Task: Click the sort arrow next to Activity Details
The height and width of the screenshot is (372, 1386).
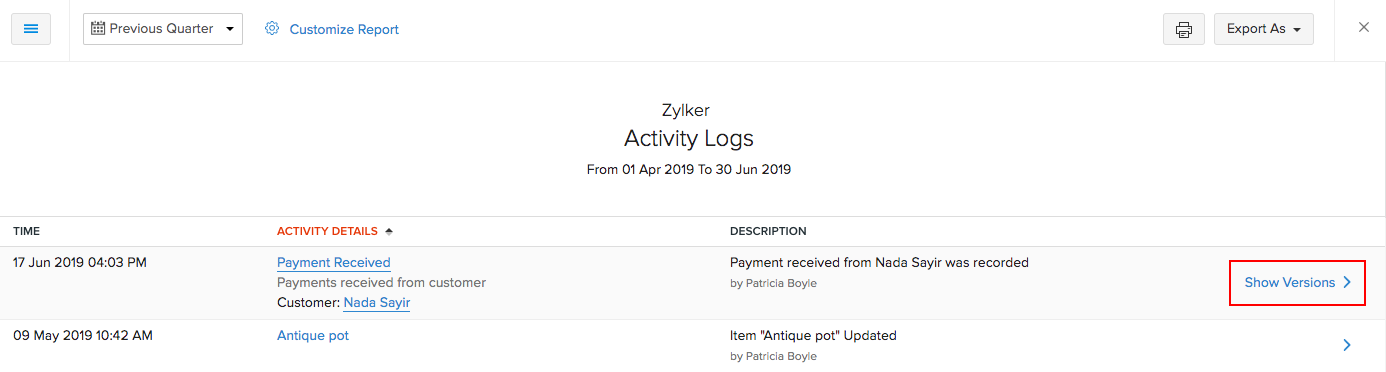Action: tap(389, 231)
